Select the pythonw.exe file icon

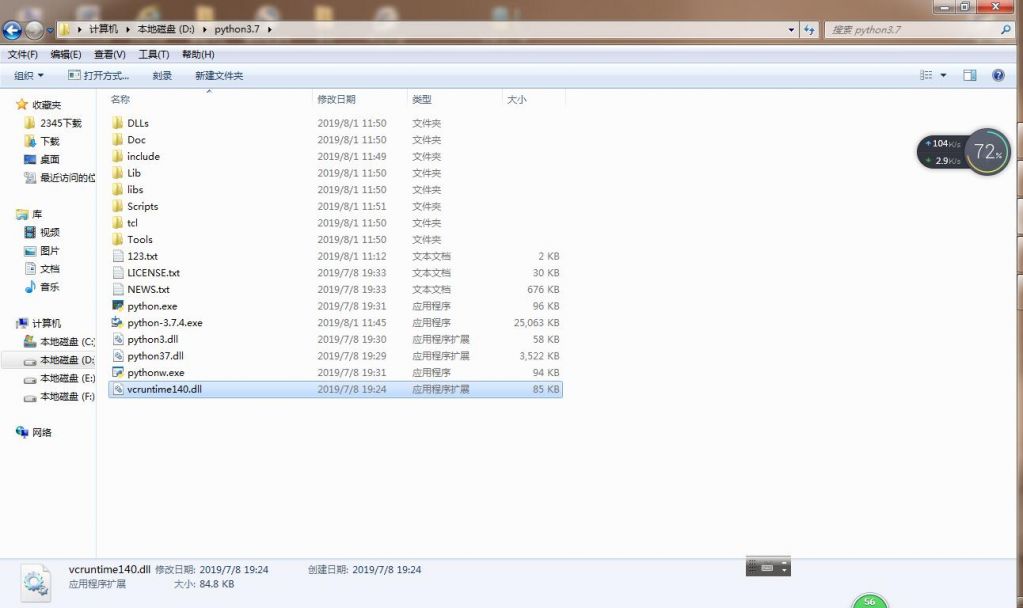(118, 373)
